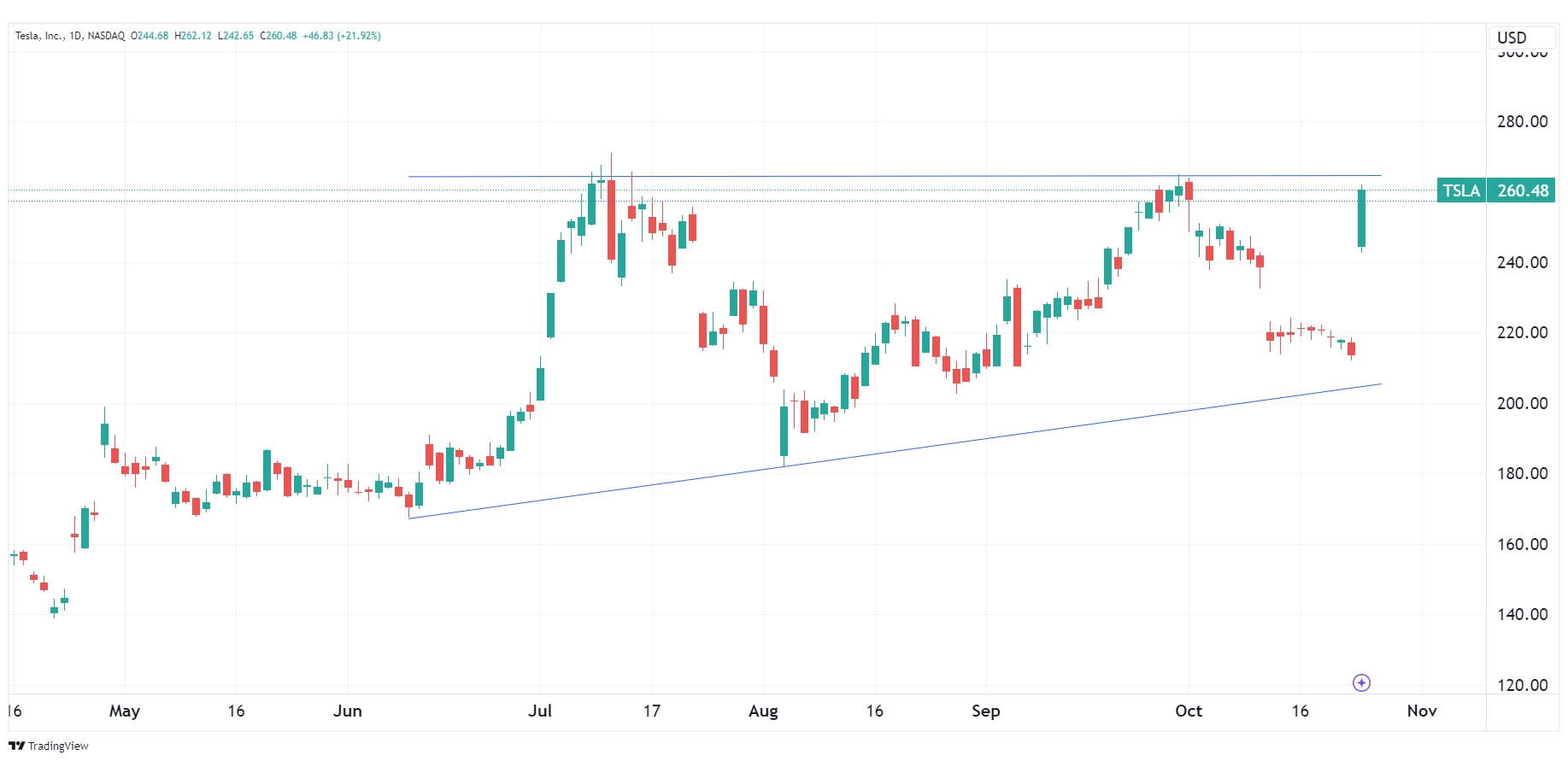Click the 120.00 price axis label

1522,685
